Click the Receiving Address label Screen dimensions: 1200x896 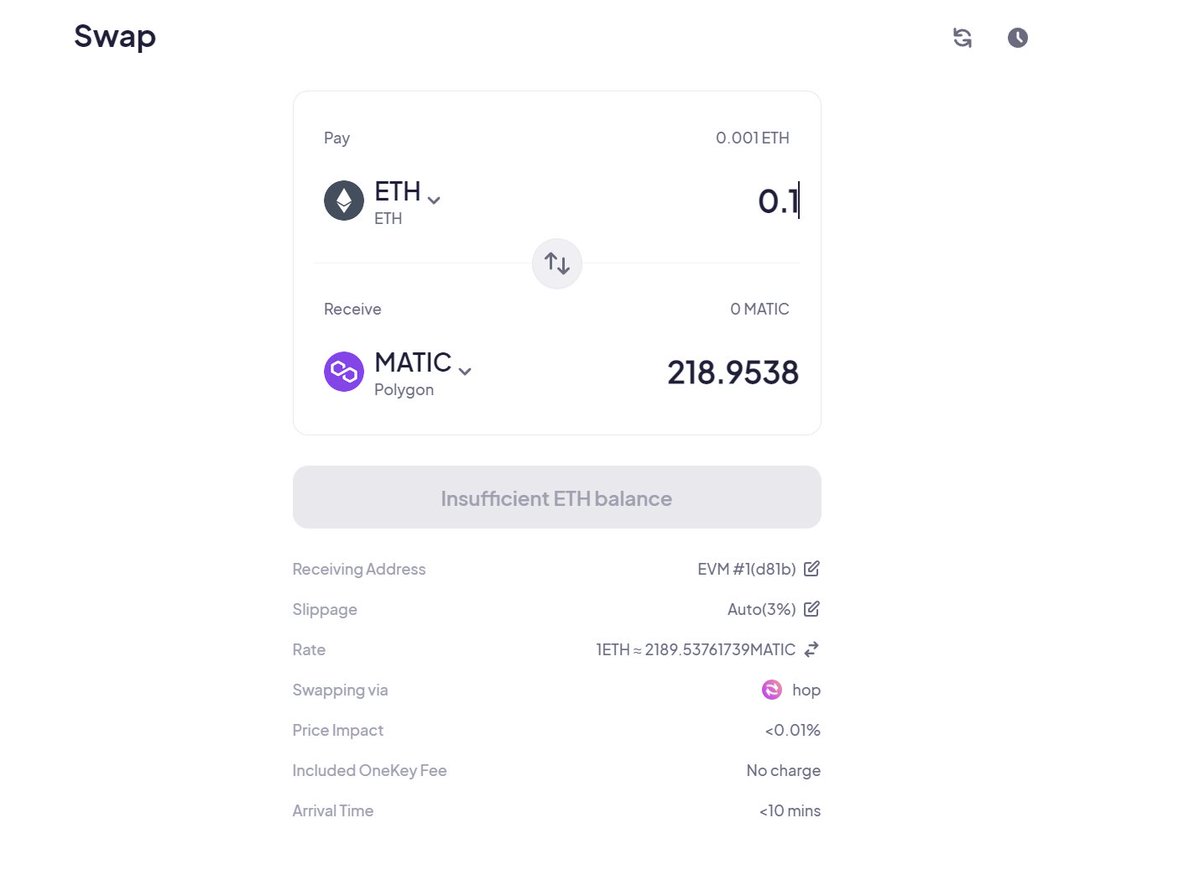pyautogui.click(x=359, y=569)
